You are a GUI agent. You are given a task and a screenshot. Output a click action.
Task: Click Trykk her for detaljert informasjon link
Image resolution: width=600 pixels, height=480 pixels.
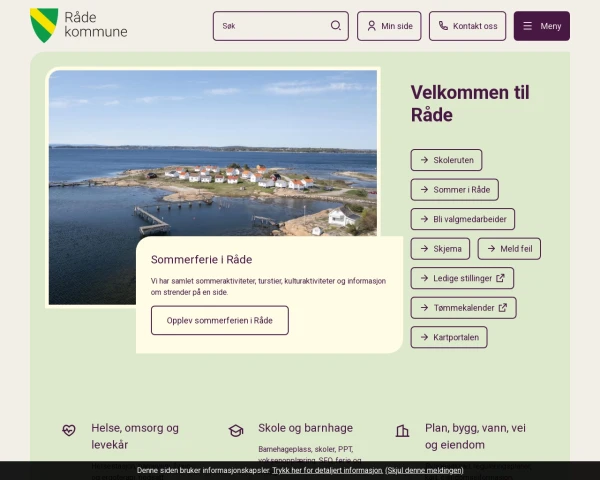coord(327,470)
